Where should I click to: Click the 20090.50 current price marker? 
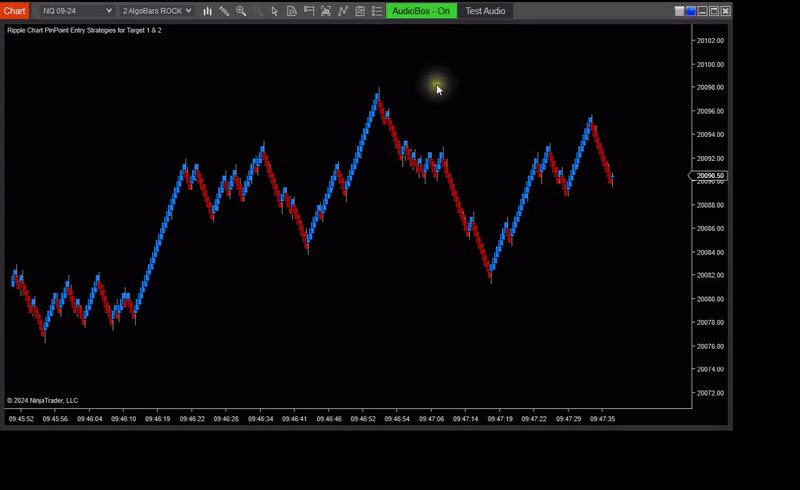pyautogui.click(x=711, y=176)
